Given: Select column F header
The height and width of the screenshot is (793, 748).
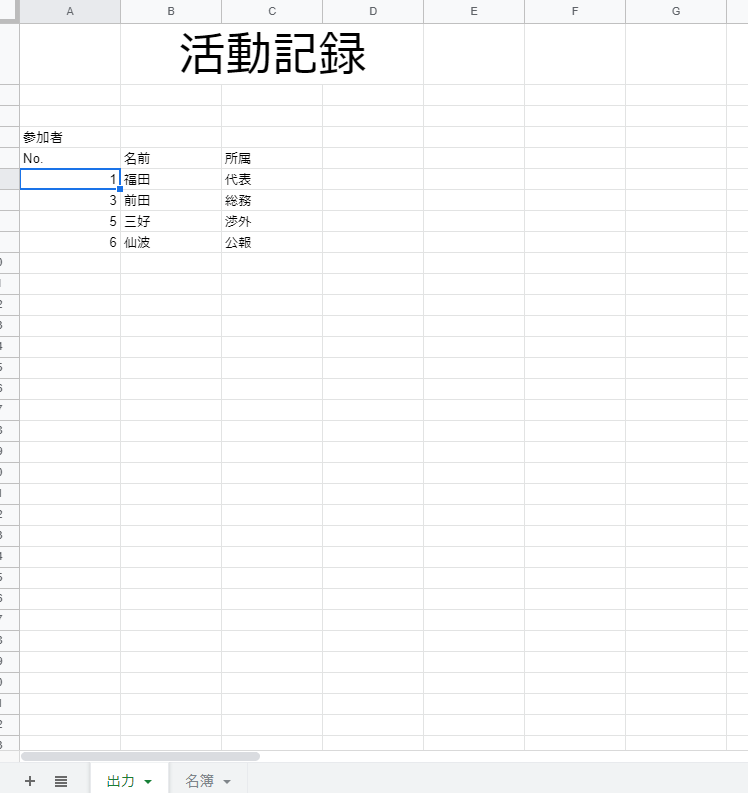Looking at the screenshot, I should pos(575,11).
